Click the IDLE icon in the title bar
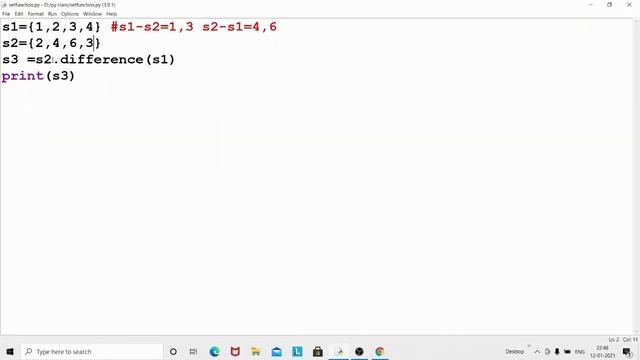640x360 pixels. pyautogui.click(x=4, y=5)
